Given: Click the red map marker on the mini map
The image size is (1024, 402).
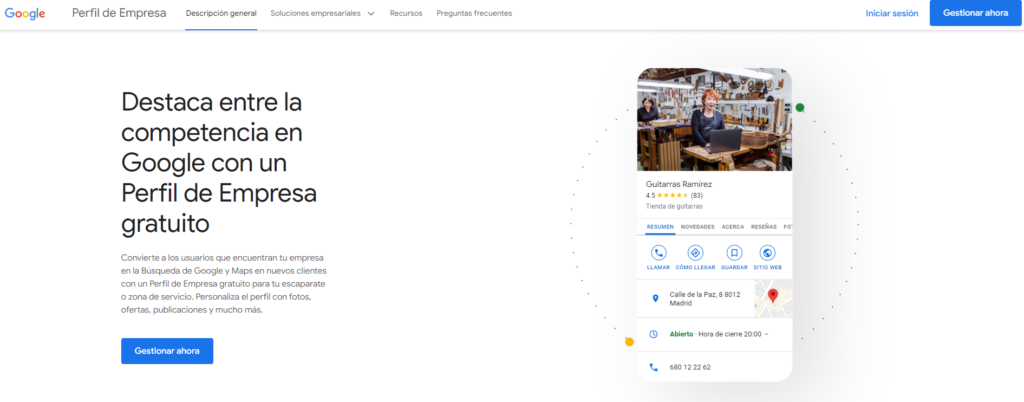Looking at the screenshot, I should coord(773,295).
